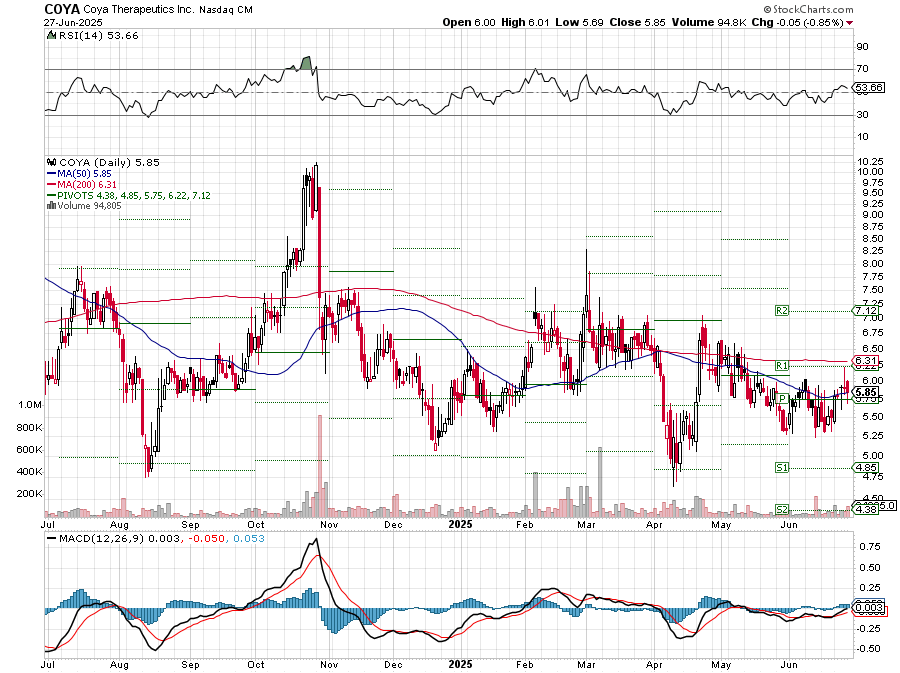Click the RSI 90 axis label
The height and width of the screenshot is (673, 900).
[x=863, y=47]
